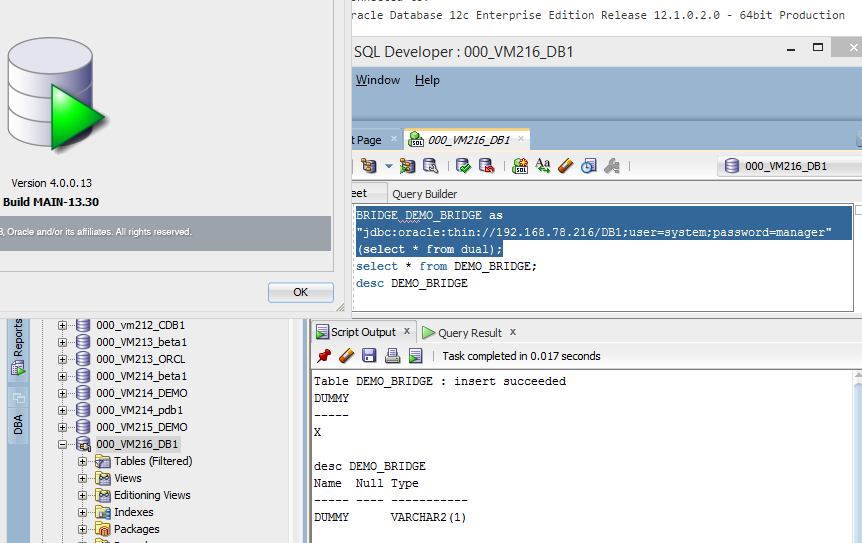Switch to the Query Result tab
The width and height of the screenshot is (862, 543).
pos(469,333)
